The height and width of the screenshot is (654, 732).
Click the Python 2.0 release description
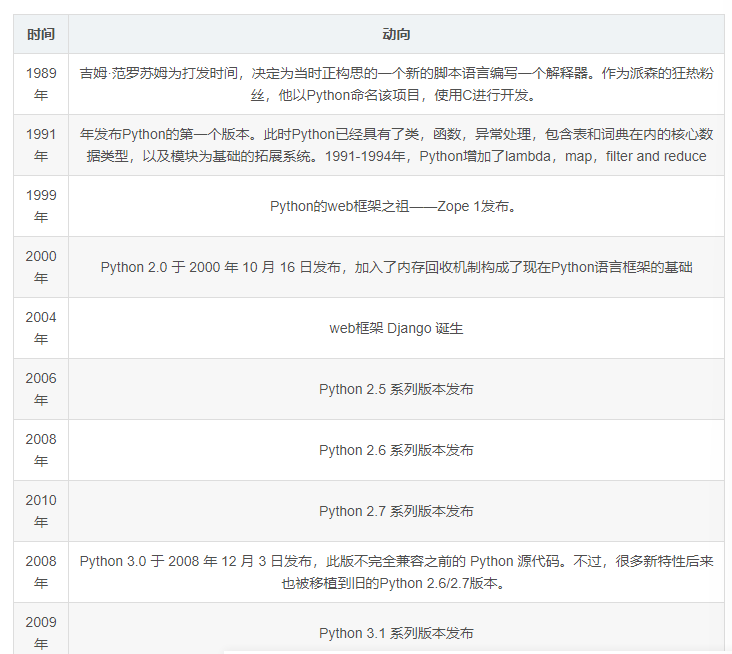click(x=396, y=267)
